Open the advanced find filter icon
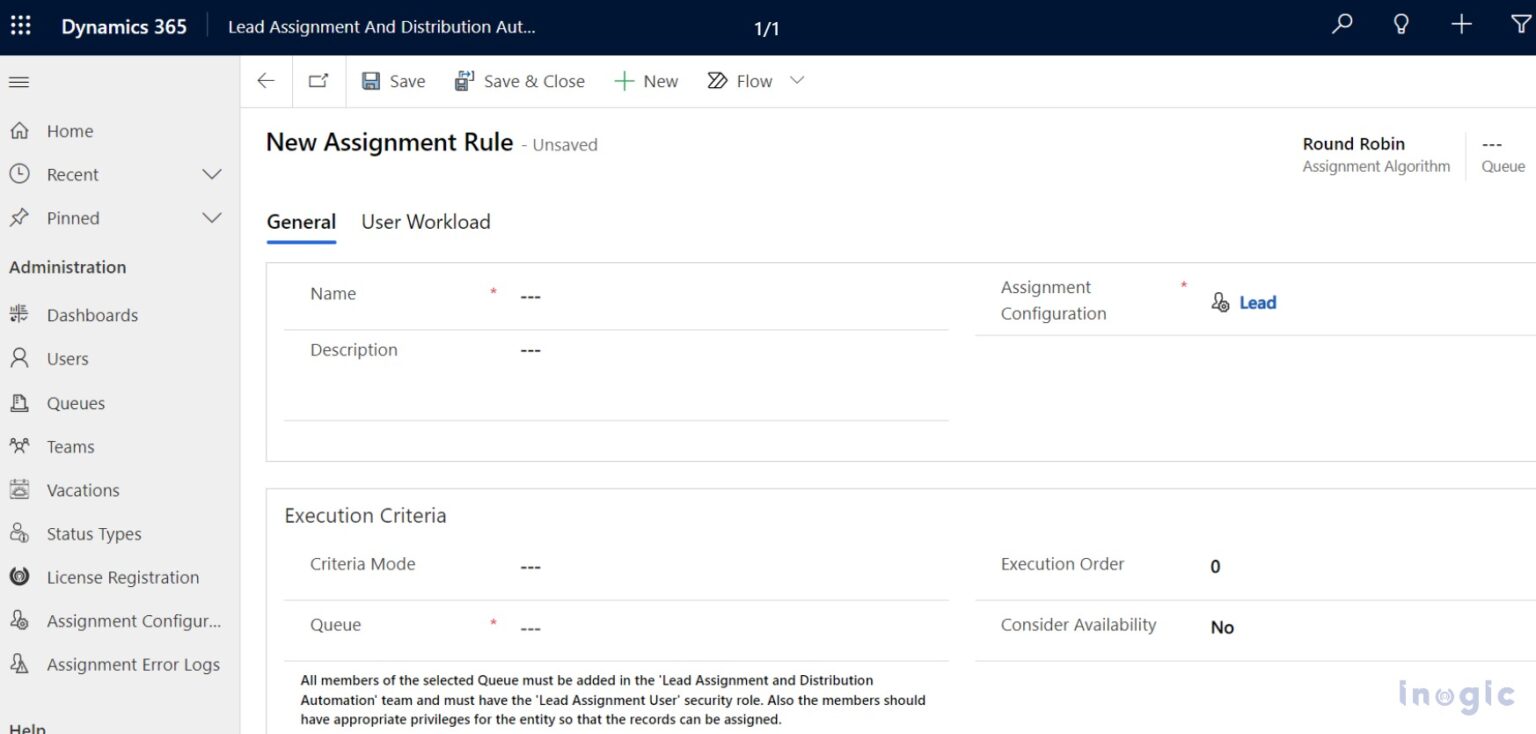Screen dimensions: 1536x734 click(x=1520, y=25)
